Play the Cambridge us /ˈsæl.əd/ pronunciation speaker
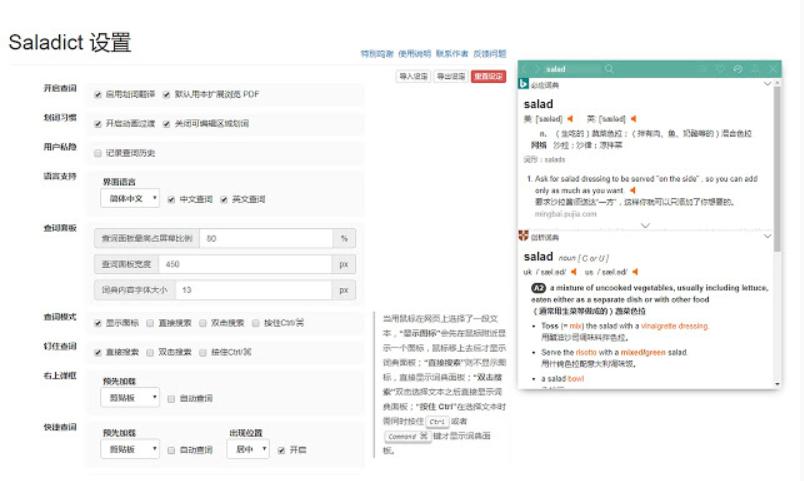 [x=635, y=272]
